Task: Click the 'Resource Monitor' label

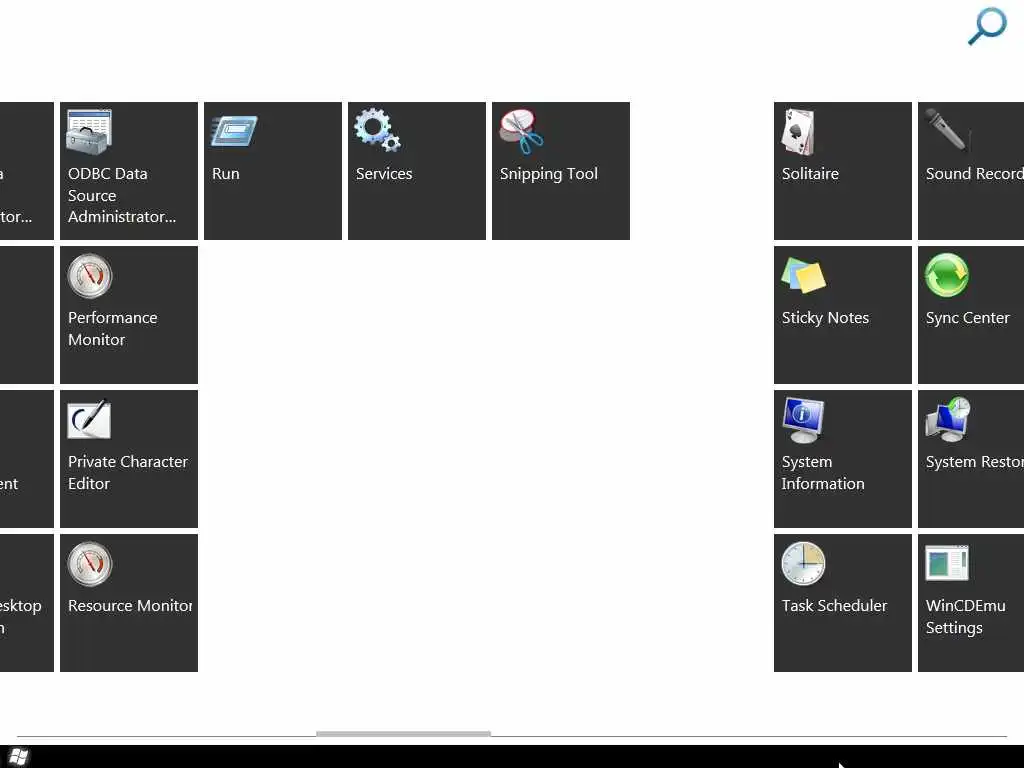Action: [x=130, y=605]
